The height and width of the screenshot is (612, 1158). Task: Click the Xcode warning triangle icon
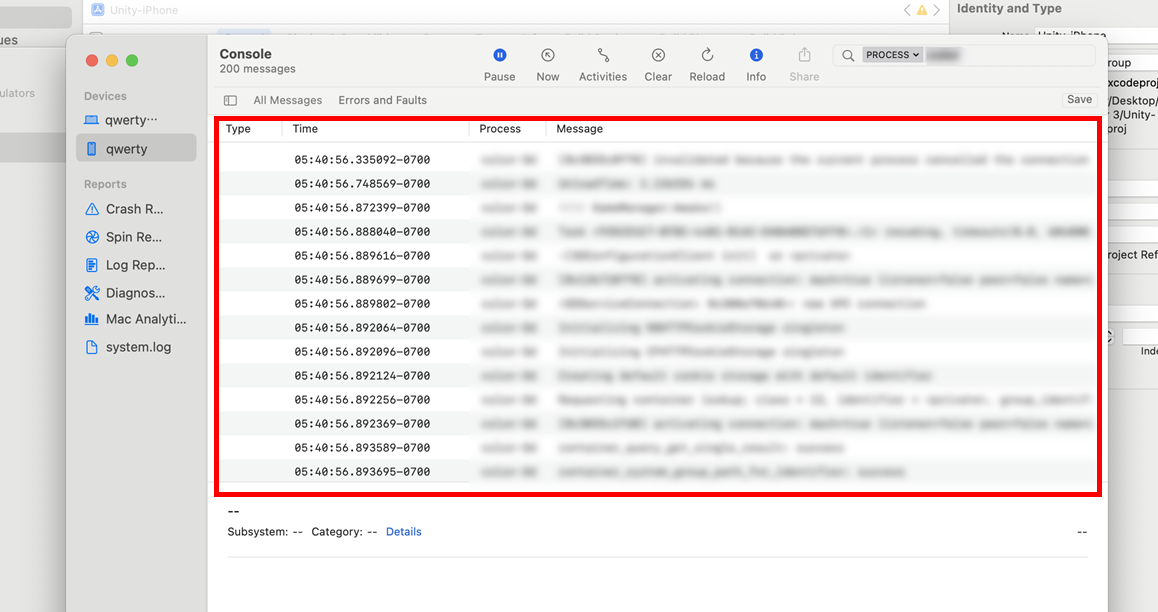pos(922,10)
